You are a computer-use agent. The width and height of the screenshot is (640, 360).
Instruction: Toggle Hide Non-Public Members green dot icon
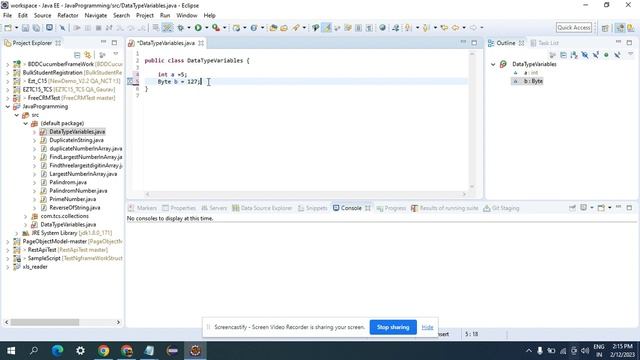[x=606, y=55]
